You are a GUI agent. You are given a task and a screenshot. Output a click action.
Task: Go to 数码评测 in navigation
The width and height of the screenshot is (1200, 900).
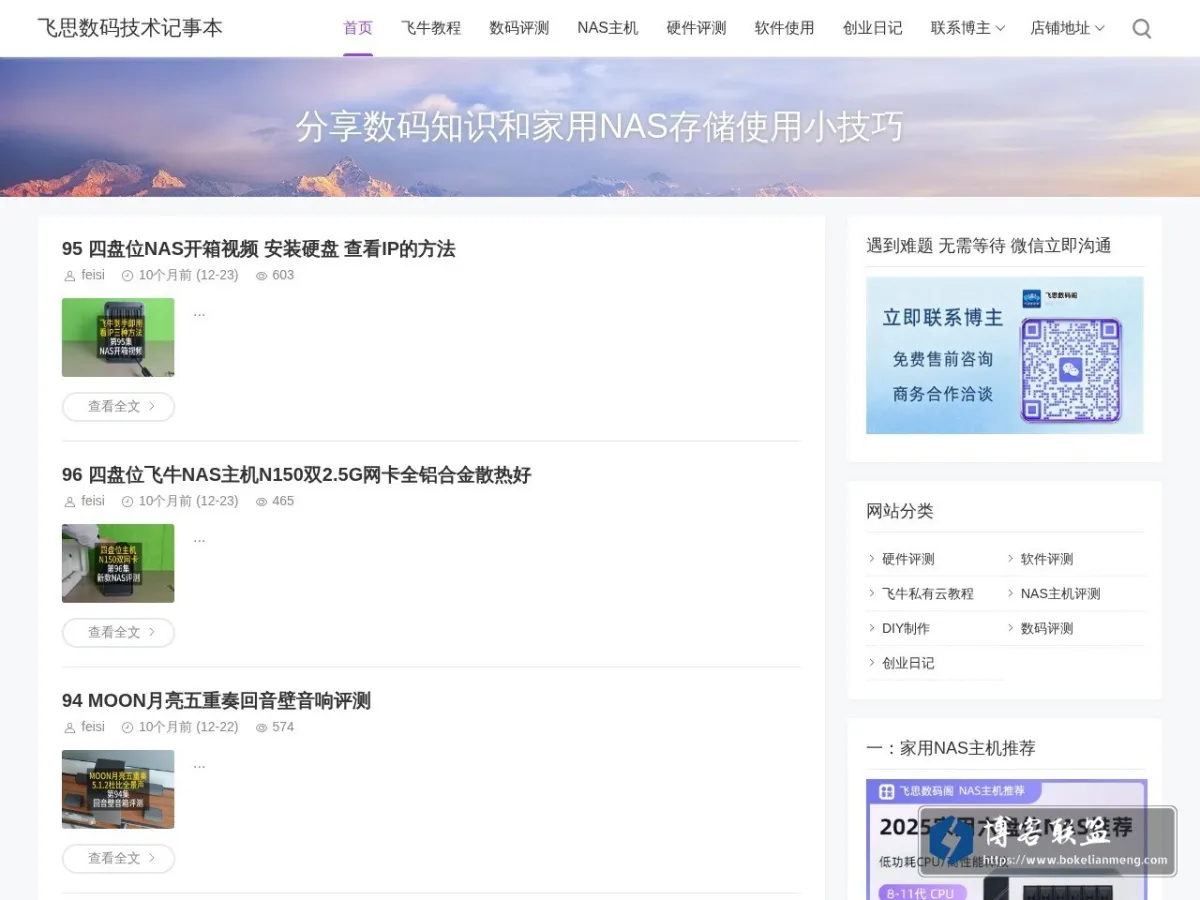(519, 28)
